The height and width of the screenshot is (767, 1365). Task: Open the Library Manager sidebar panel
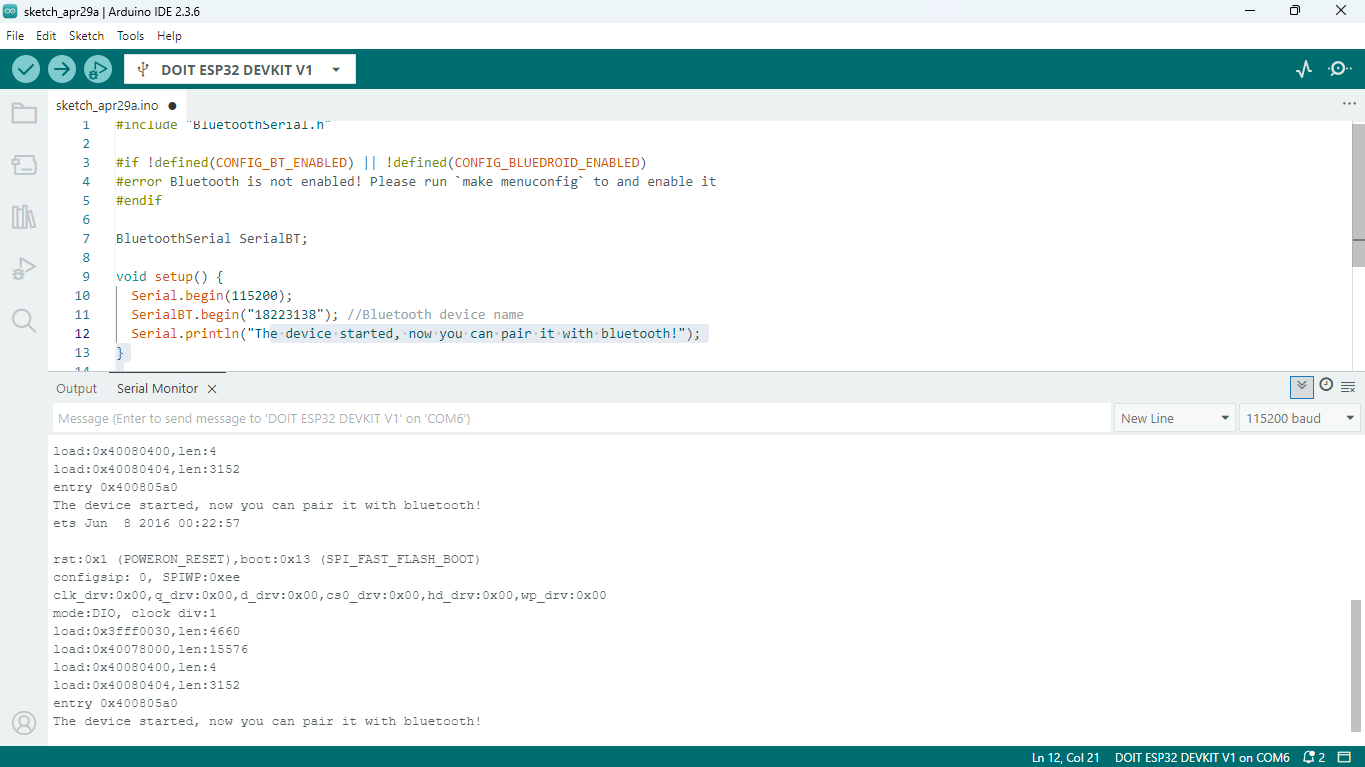coord(24,217)
